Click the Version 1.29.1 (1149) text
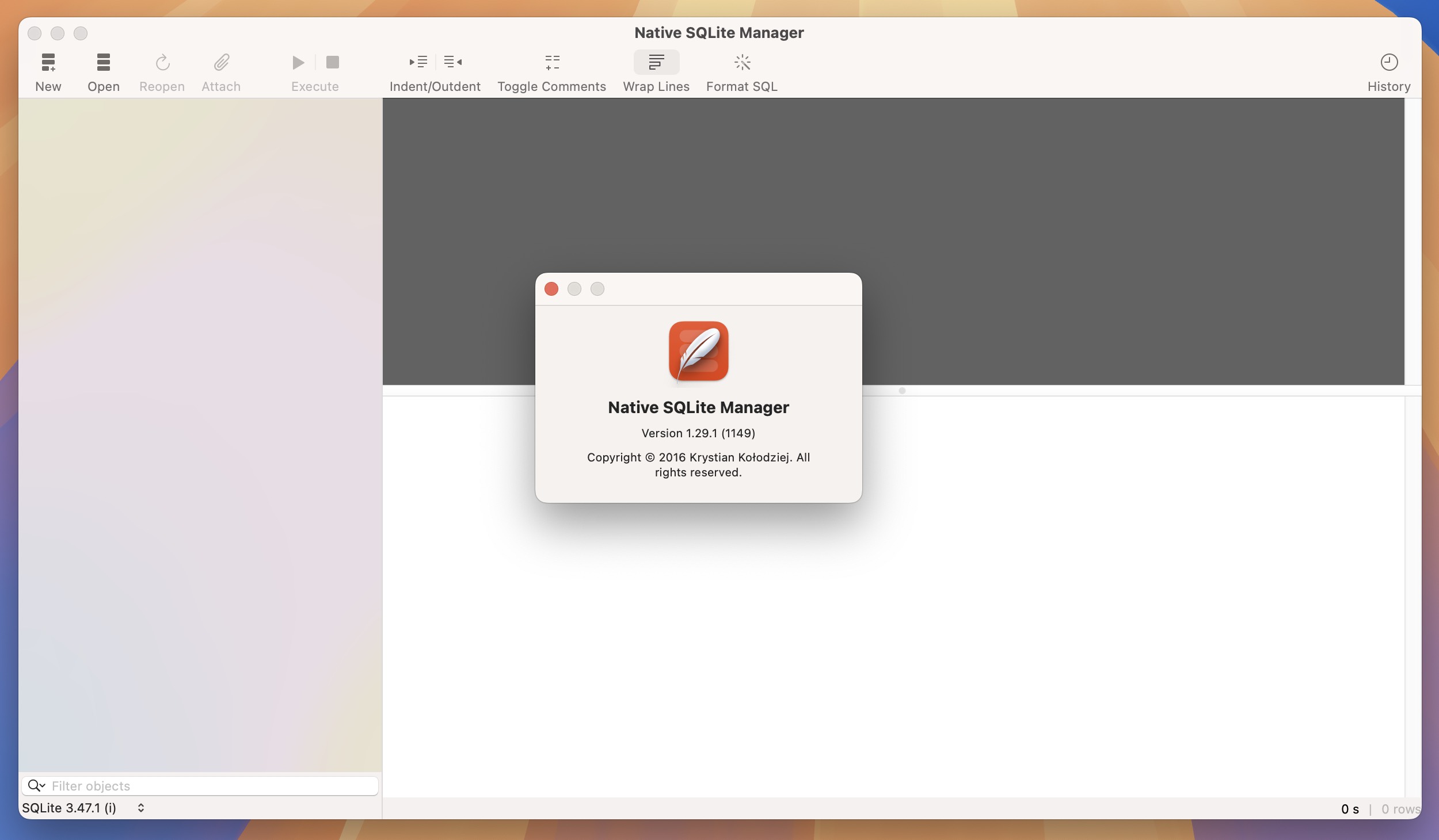1439x840 pixels. click(x=698, y=433)
